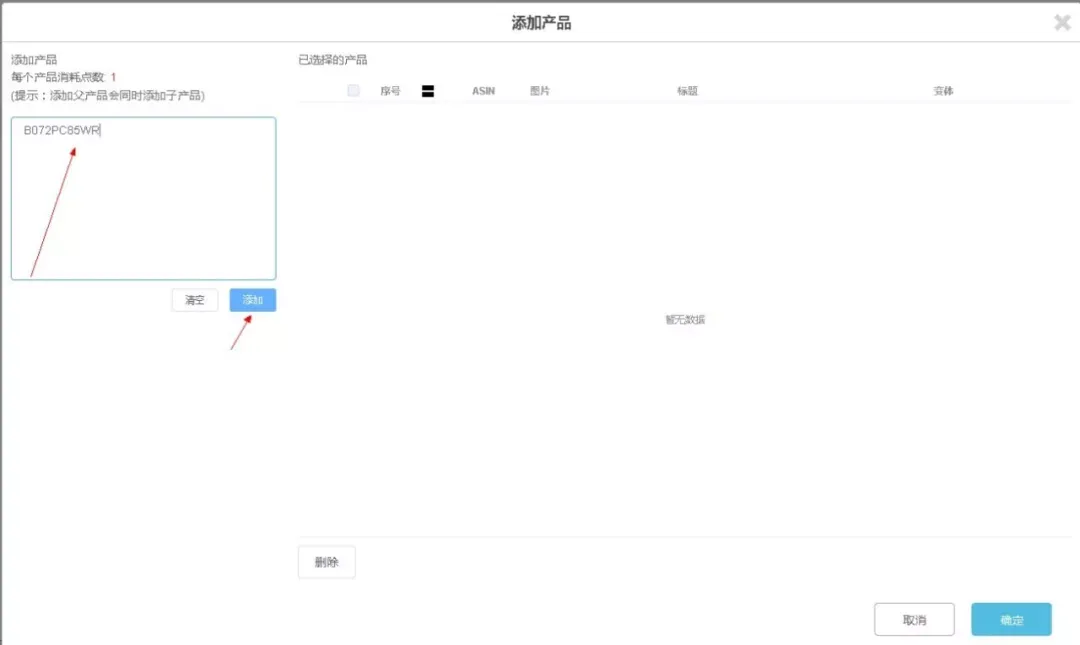Click the 暂无数据 empty-state text
This screenshot has height=645, width=1080.
pyautogui.click(x=685, y=320)
